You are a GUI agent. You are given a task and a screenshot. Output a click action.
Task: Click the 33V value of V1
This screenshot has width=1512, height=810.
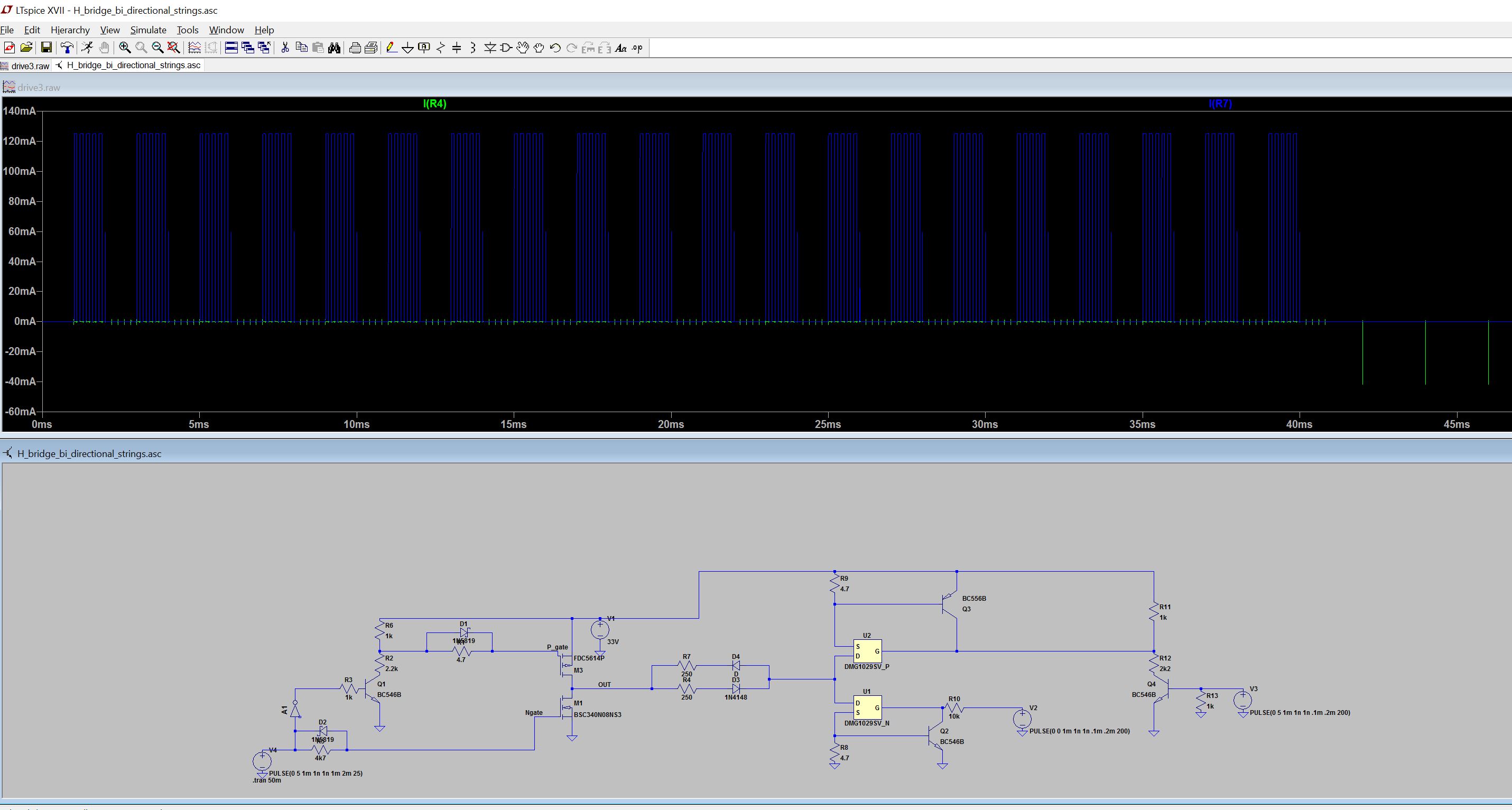pos(613,642)
